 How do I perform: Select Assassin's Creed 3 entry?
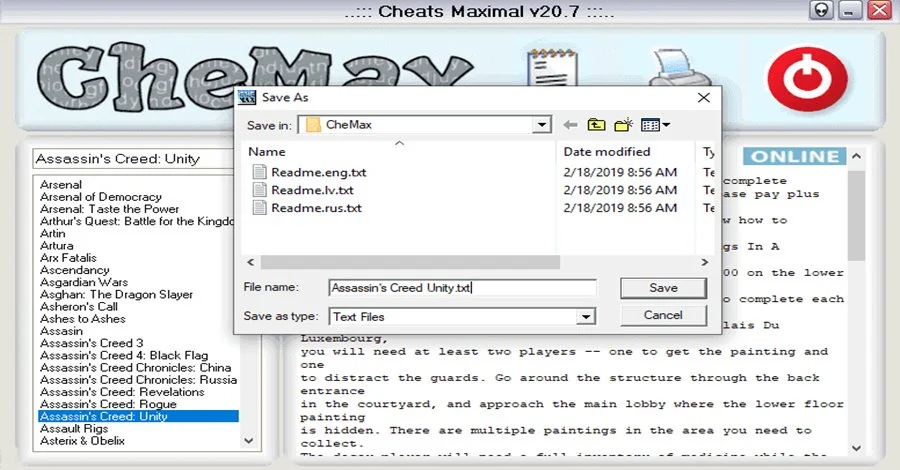[91, 343]
